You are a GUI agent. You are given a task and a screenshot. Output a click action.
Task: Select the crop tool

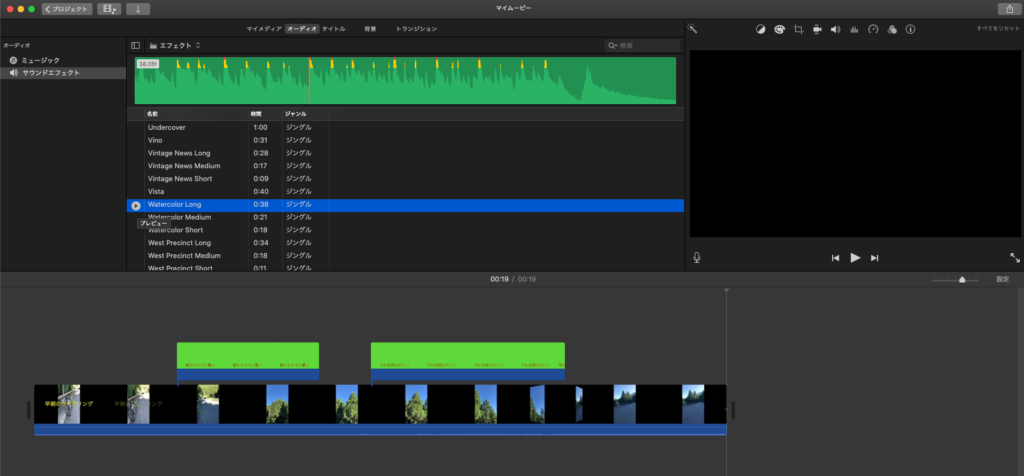tap(798, 30)
